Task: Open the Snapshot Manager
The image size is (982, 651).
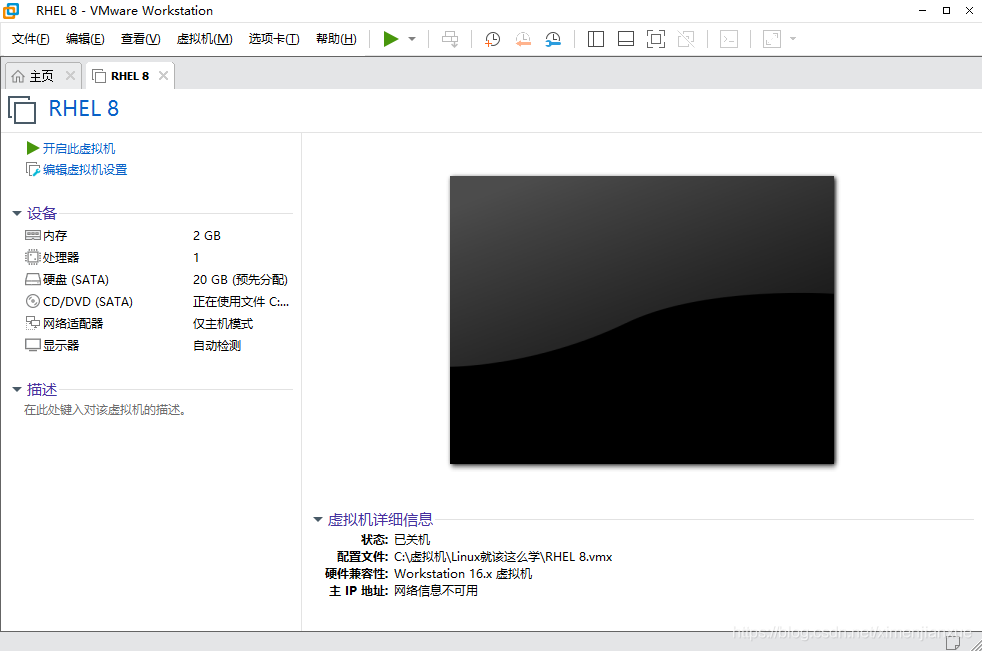Action: 553,39
